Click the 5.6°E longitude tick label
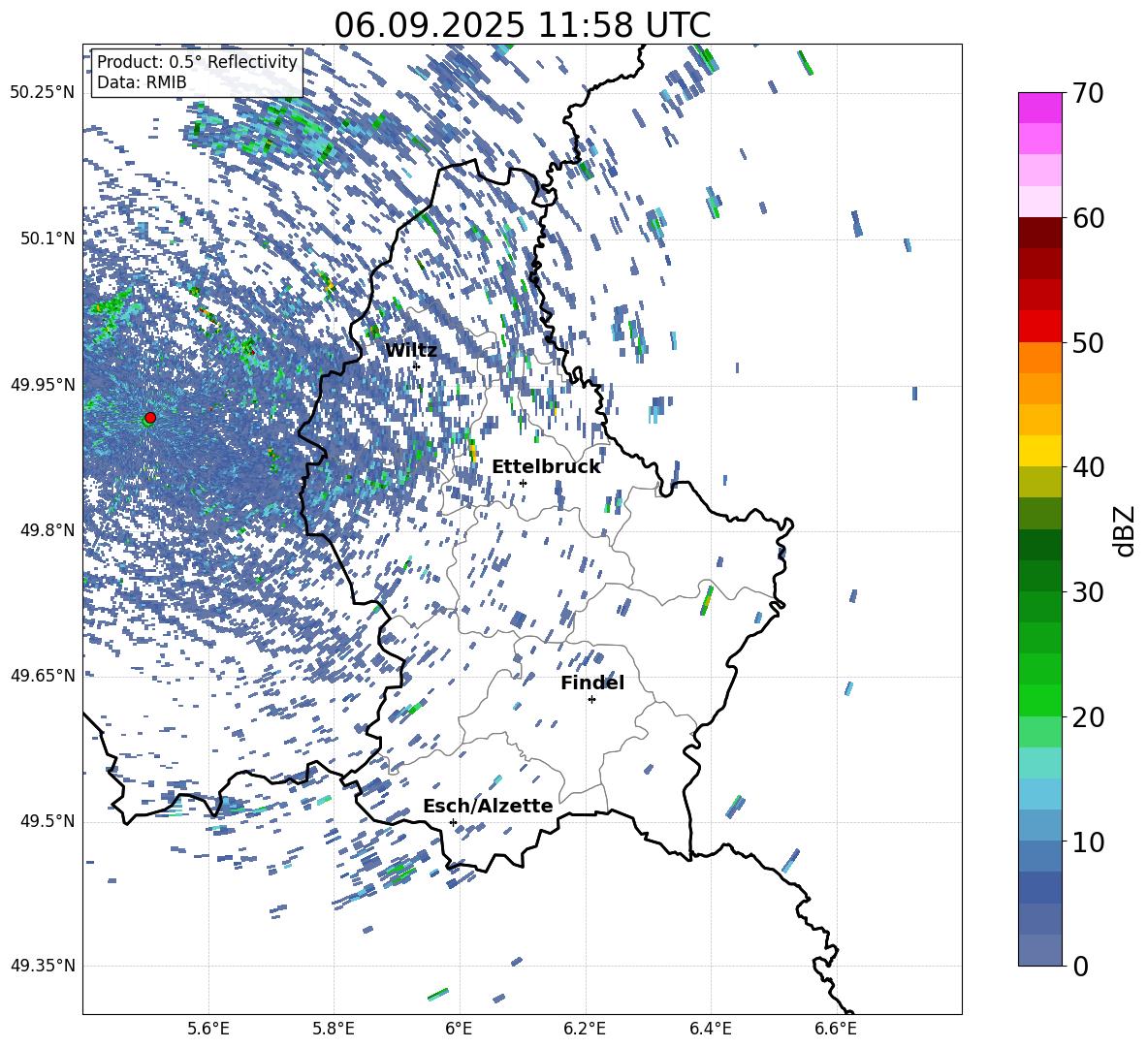The width and height of the screenshot is (1148, 1048). pyautogui.click(x=208, y=1029)
